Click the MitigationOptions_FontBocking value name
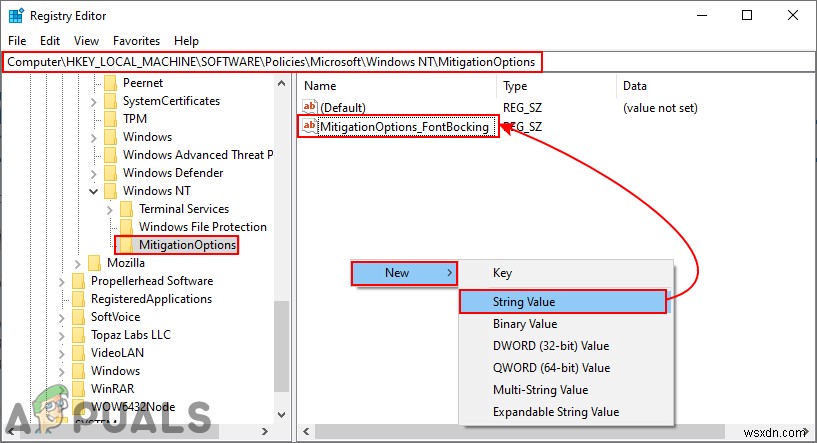The width and height of the screenshot is (817, 443). (x=404, y=127)
